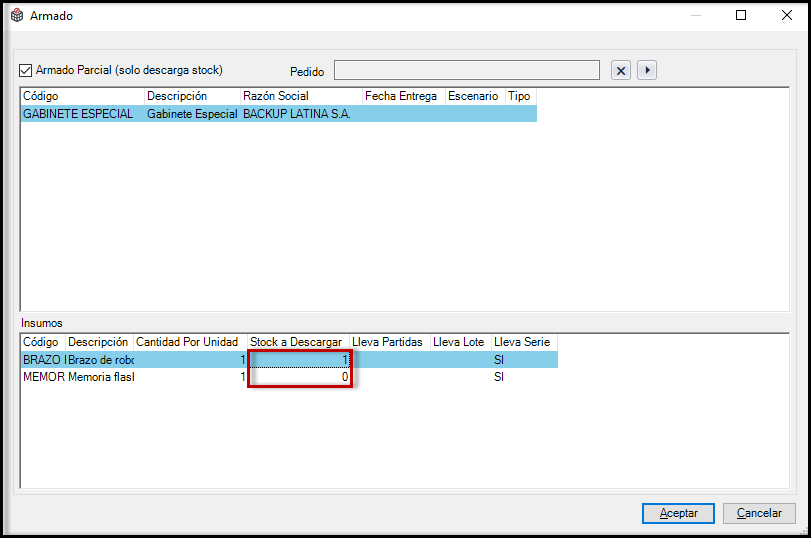Viewport: 811px width, 538px height.
Task: Click the Armado window app icon
Action: [x=17, y=15]
